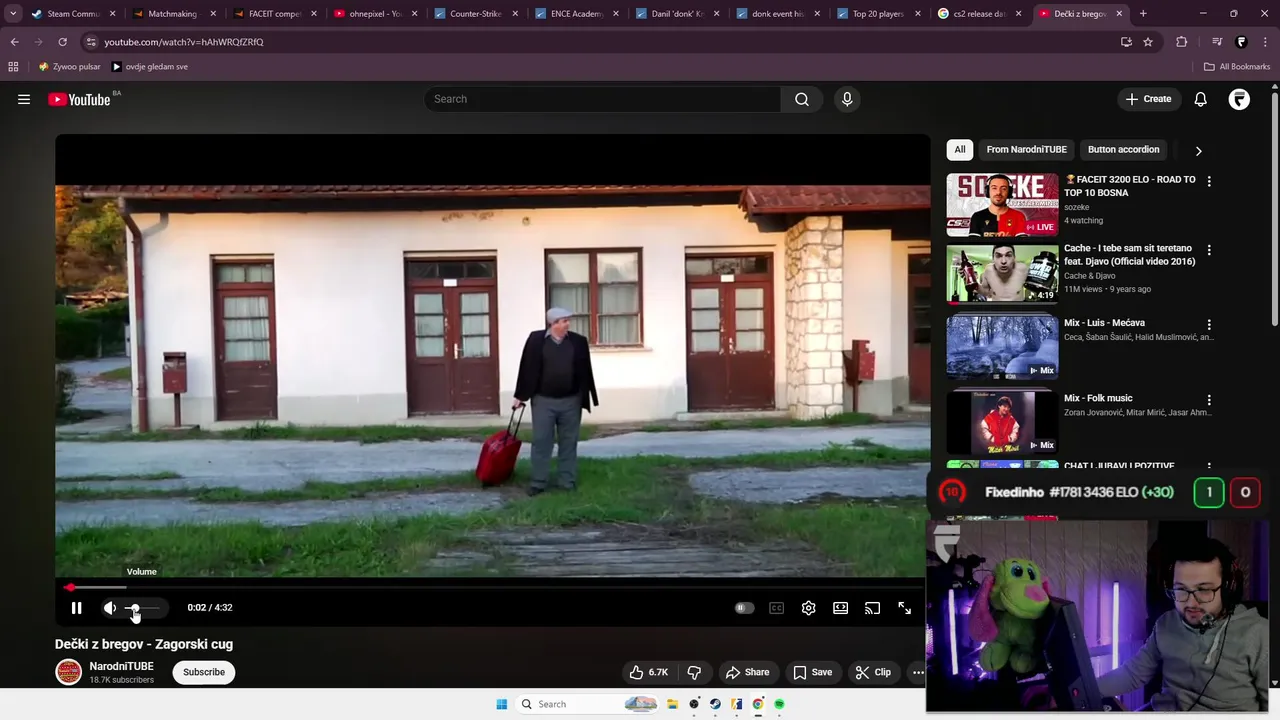This screenshot has width=1280, height=720.
Task: Open the YouTube account avatar menu
Action: [x=1239, y=99]
